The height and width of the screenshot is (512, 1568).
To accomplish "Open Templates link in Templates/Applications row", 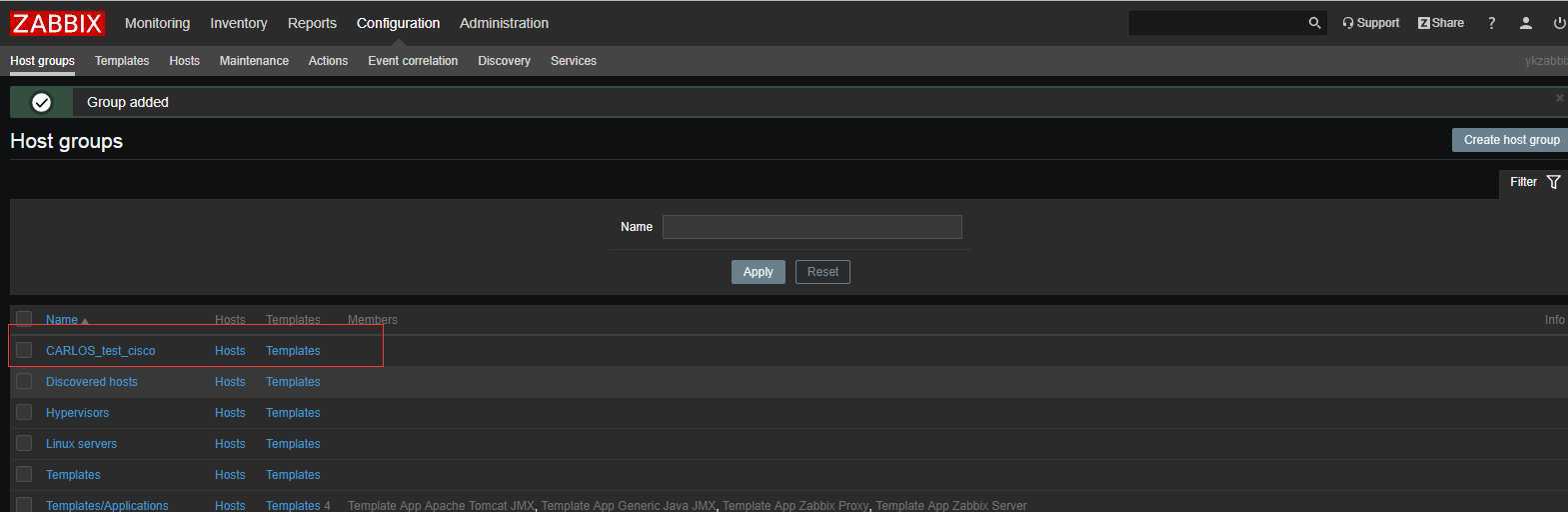I will (293, 505).
